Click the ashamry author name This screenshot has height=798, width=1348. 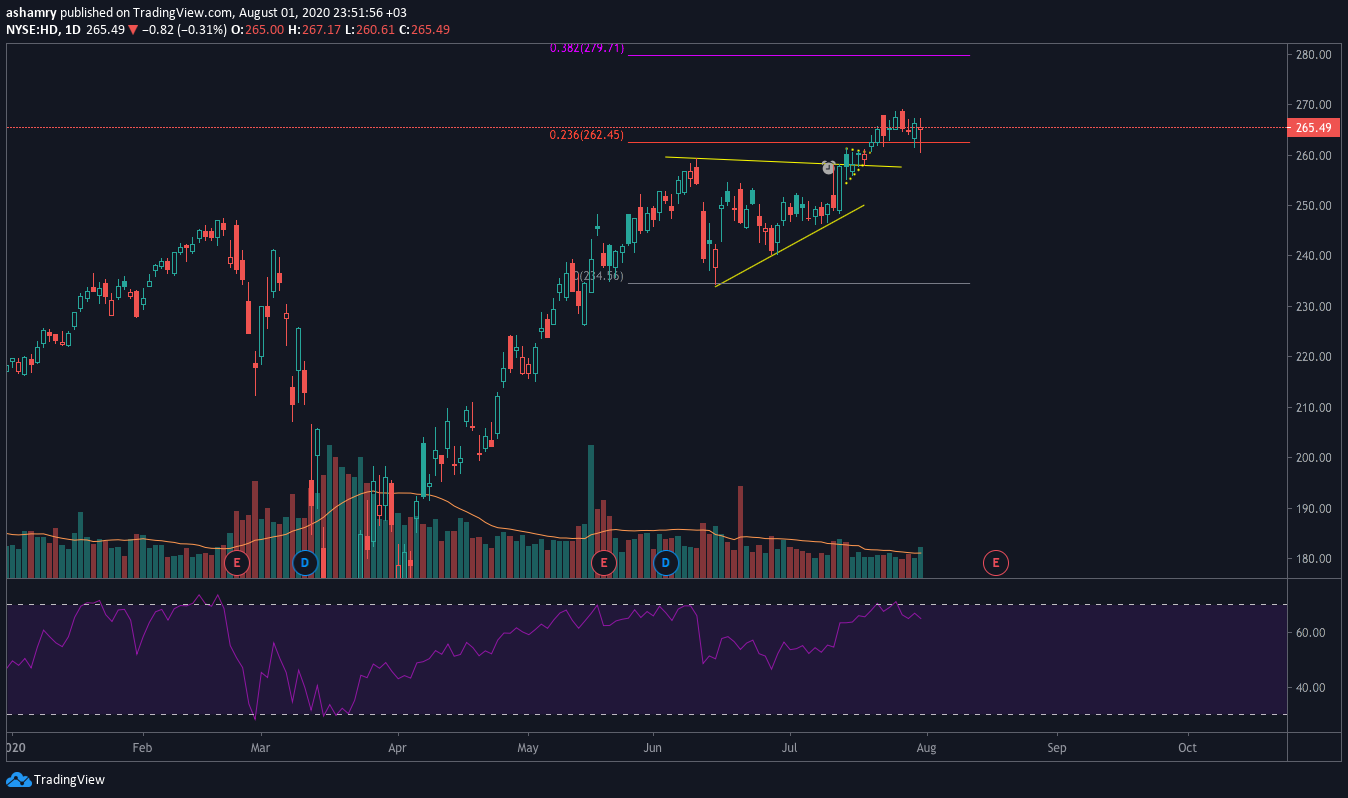click(x=33, y=12)
